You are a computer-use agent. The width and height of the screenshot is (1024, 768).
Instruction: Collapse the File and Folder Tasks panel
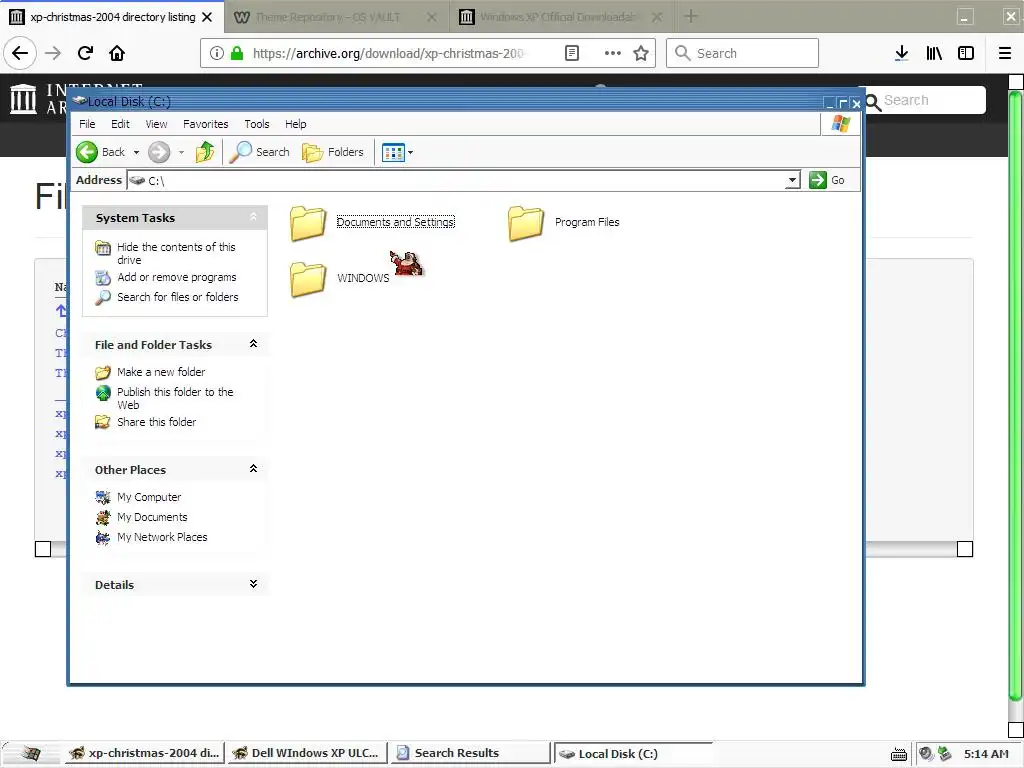tap(253, 344)
